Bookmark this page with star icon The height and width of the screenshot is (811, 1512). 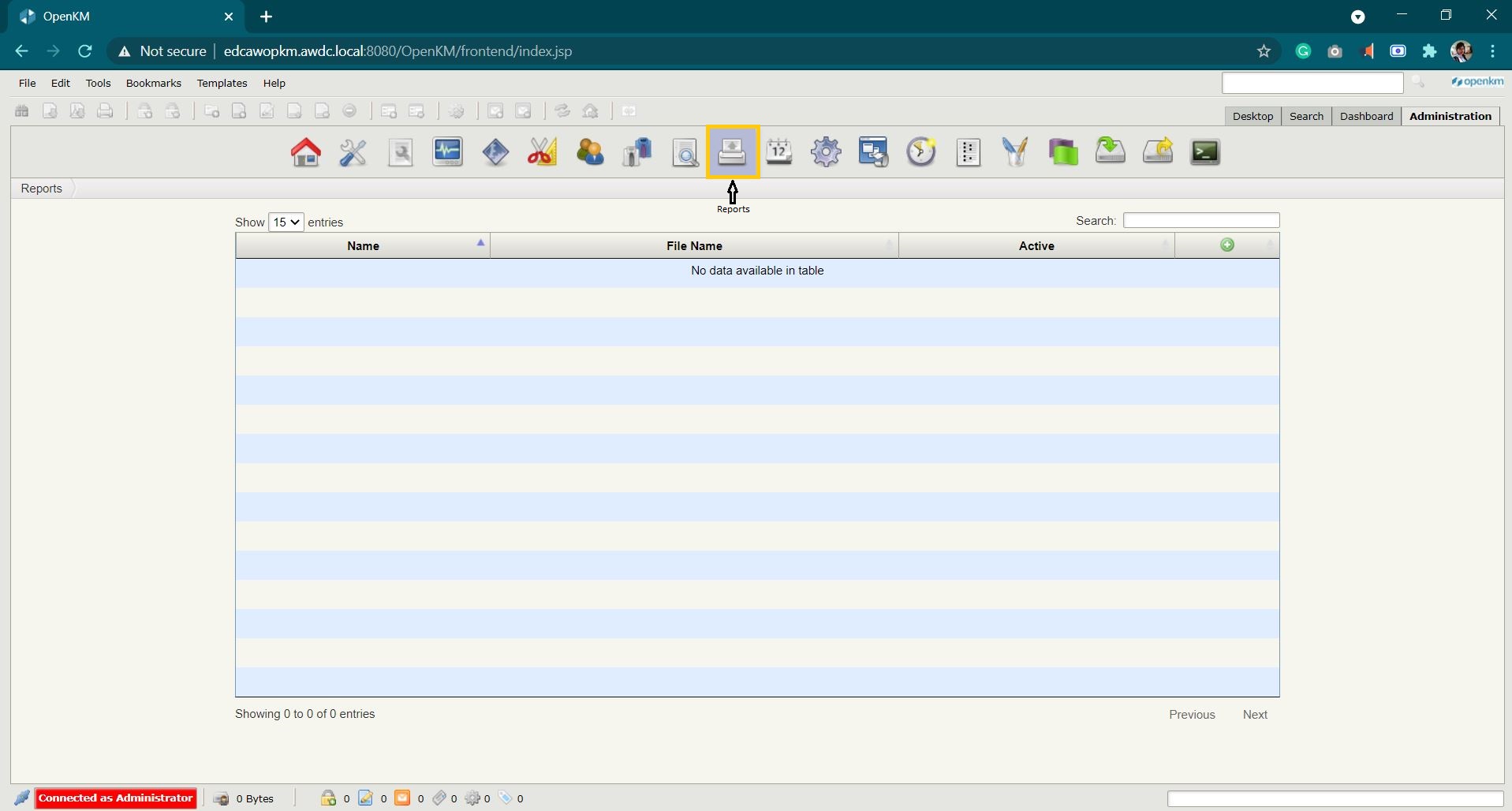(x=1264, y=51)
